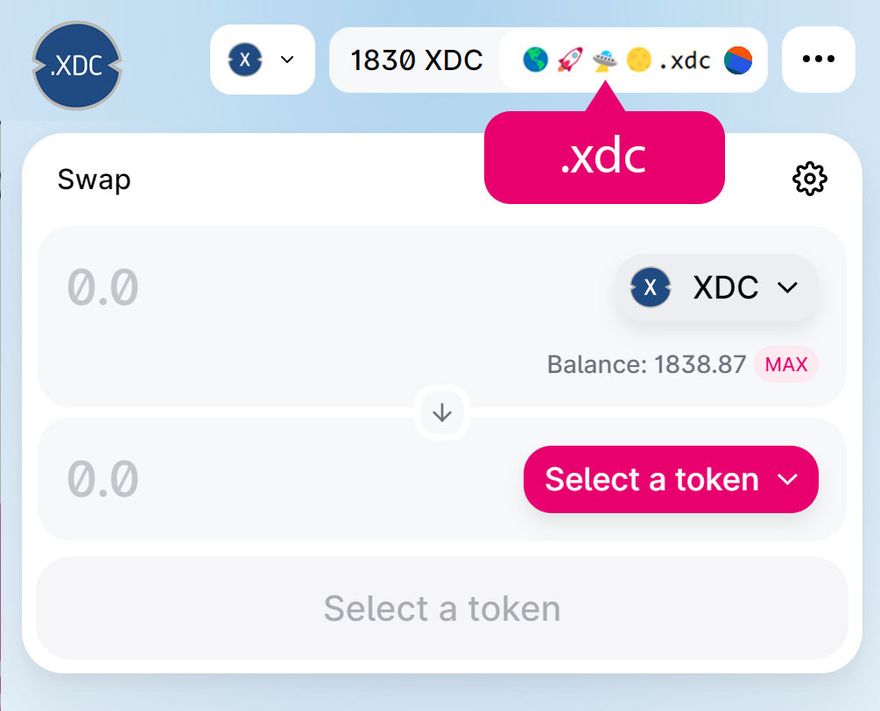The image size is (880, 711).
Task: Open the pink Select a token dropdown
Action: point(670,479)
